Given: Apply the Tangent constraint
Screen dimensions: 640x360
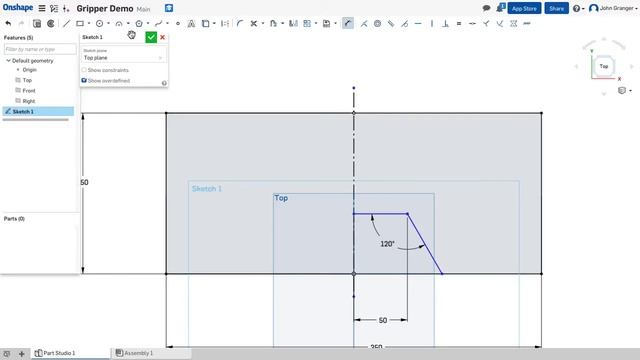Looking at the screenshot, I should point(404,24).
